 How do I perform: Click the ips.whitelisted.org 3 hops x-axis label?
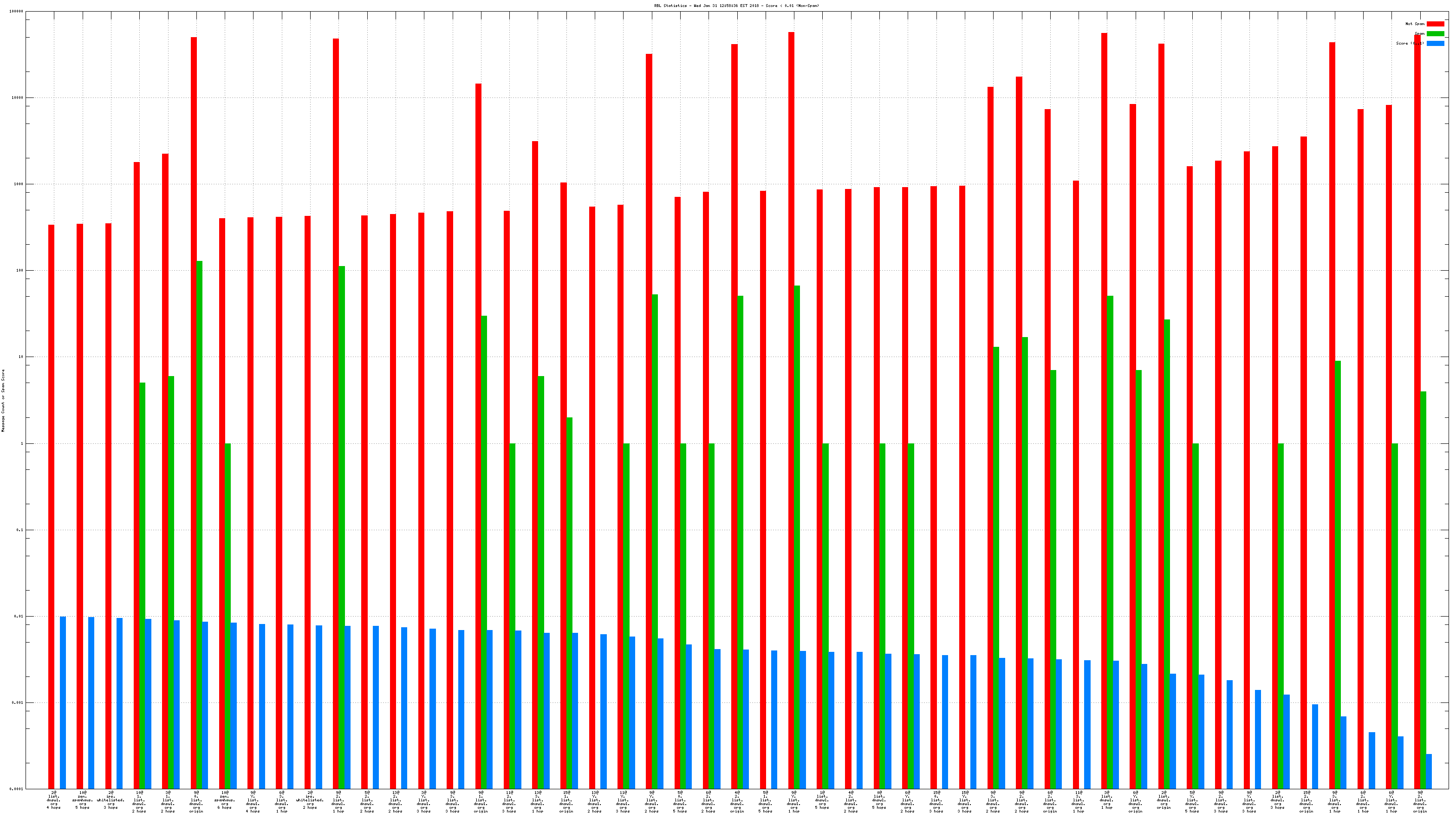(111, 800)
